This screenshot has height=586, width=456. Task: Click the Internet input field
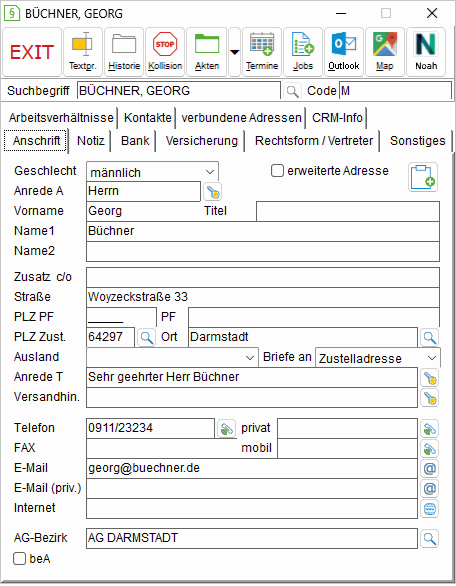[x=252, y=508]
